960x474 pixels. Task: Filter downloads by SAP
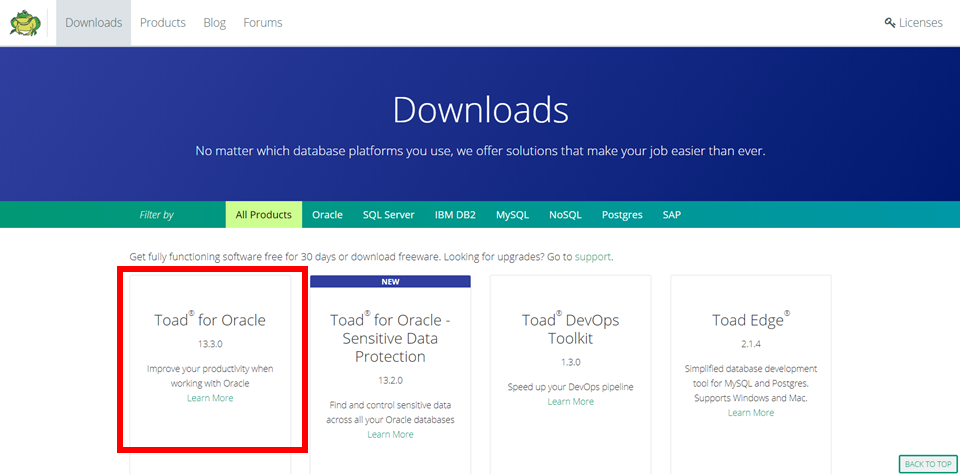(x=672, y=215)
